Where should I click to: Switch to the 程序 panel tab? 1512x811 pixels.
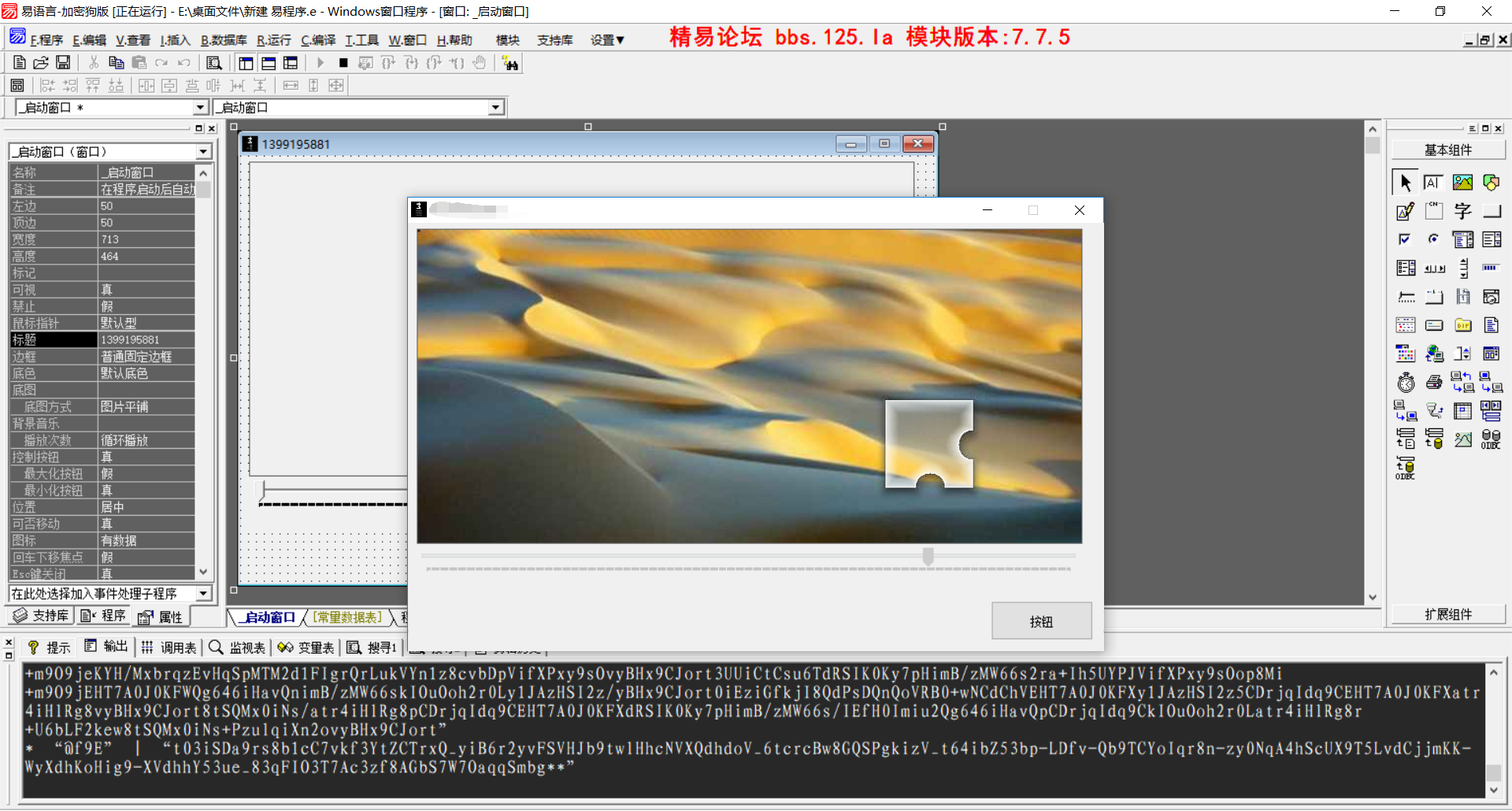pyautogui.click(x=104, y=616)
